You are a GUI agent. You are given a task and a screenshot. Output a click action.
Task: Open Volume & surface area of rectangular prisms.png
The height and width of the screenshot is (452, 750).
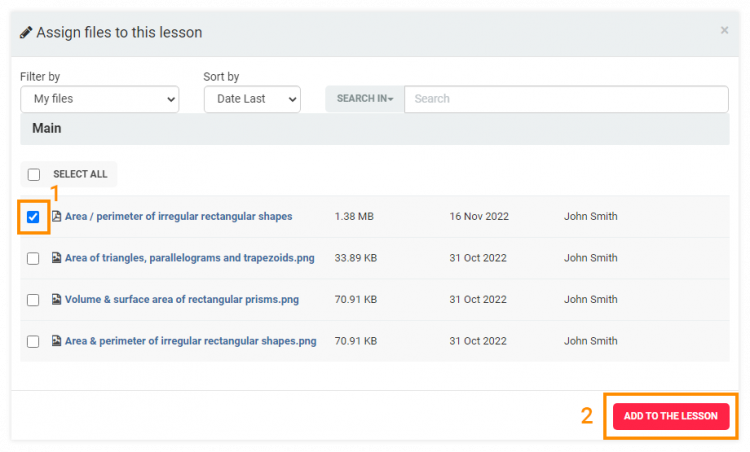click(x=180, y=299)
